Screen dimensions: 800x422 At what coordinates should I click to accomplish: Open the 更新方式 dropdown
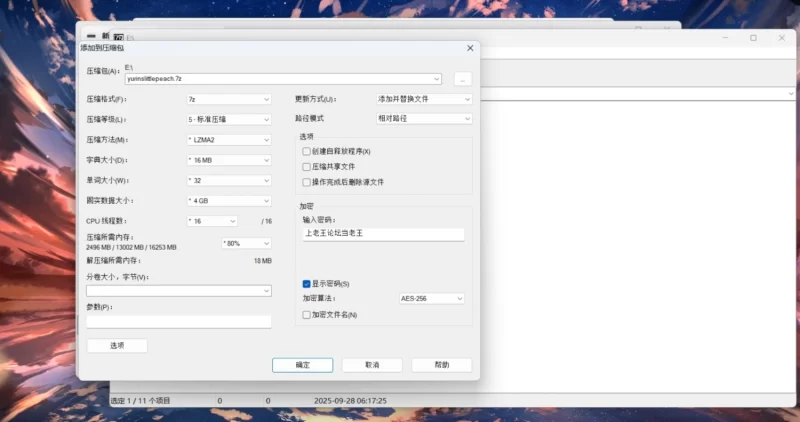pyautogui.click(x=423, y=99)
